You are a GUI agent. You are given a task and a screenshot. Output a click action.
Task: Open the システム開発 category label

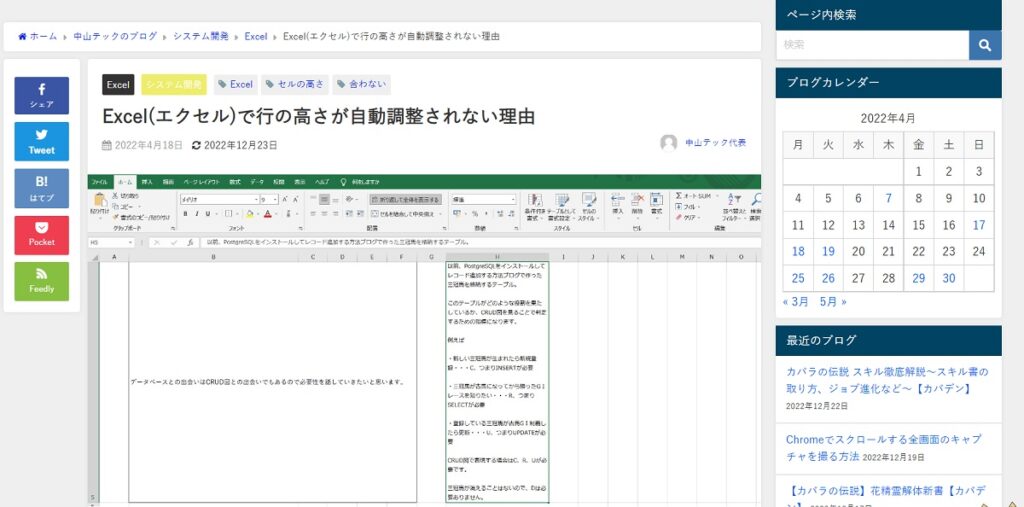point(173,85)
